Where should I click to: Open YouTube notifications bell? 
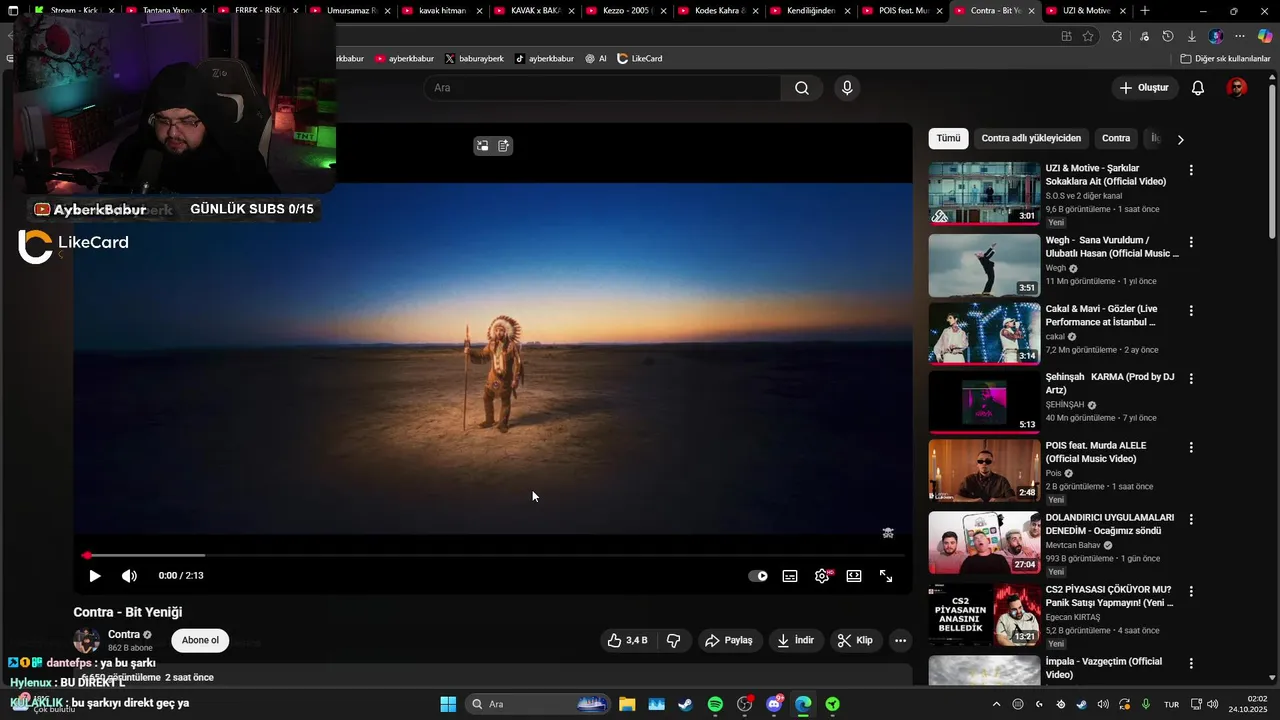click(1198, 88)
